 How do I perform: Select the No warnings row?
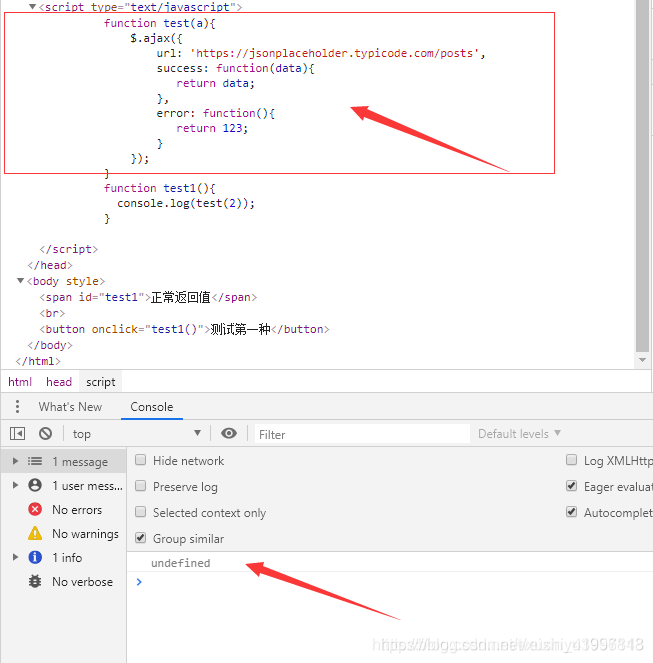[63, 533]
